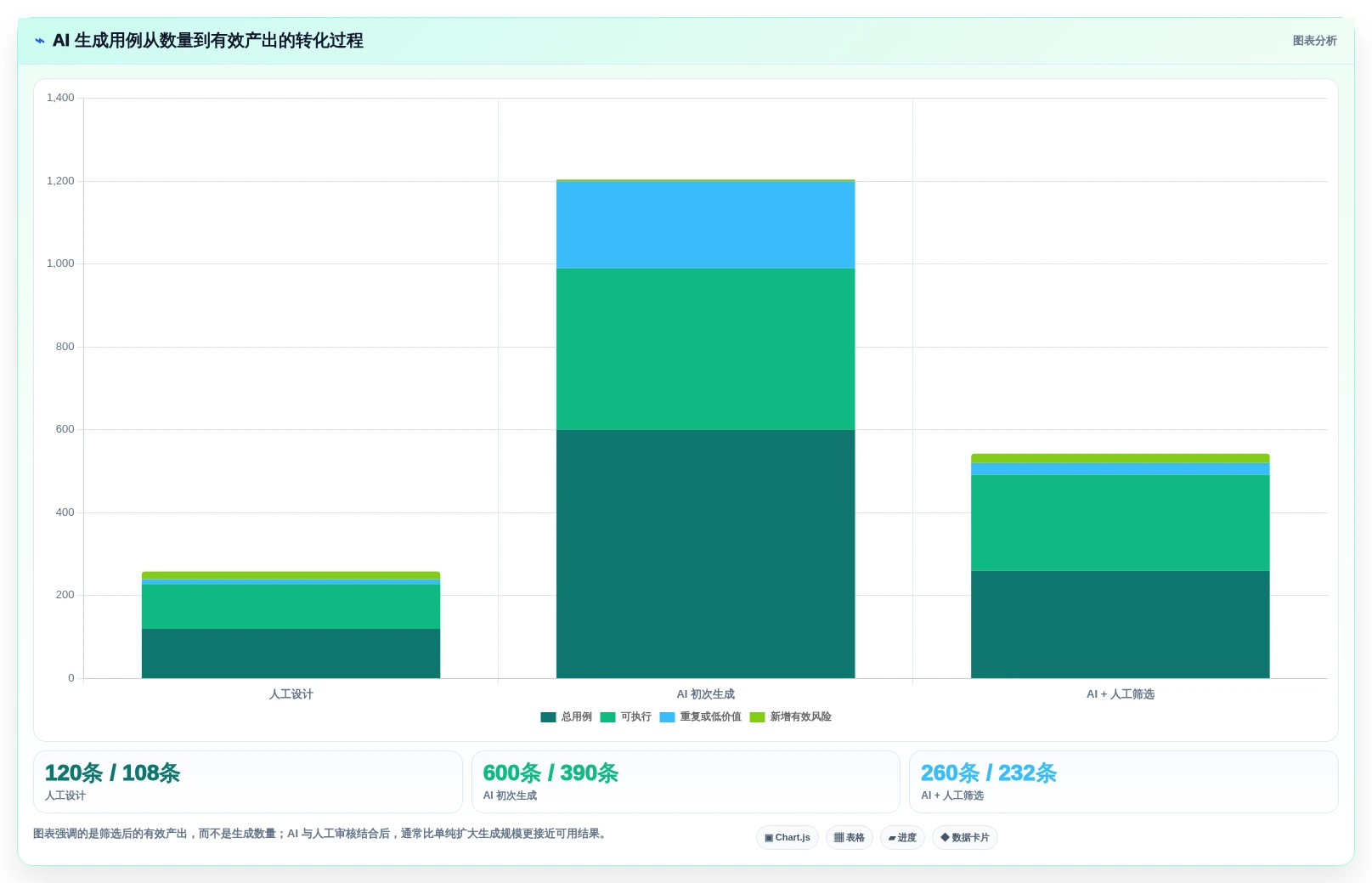Click the 800 y-axis value
1372x883 pixels.
tap(65, 347)
